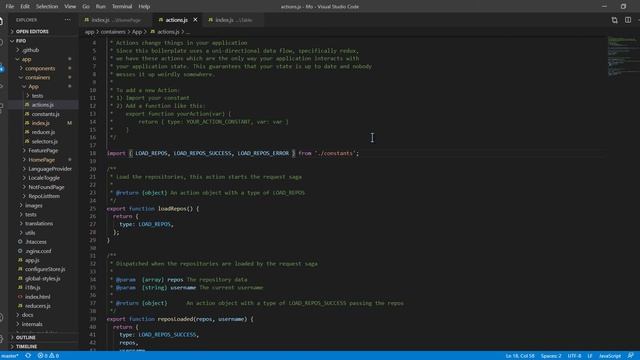Open the Run menu
The width and height of the screenshot is (640, 360).
coord(100,7)
